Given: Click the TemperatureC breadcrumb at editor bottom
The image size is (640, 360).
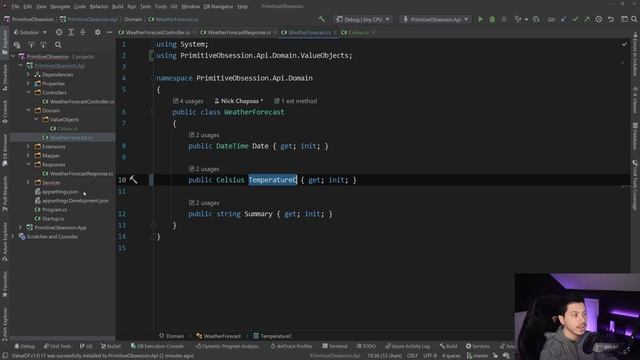Looking at the screenshot, I should 272,336.
